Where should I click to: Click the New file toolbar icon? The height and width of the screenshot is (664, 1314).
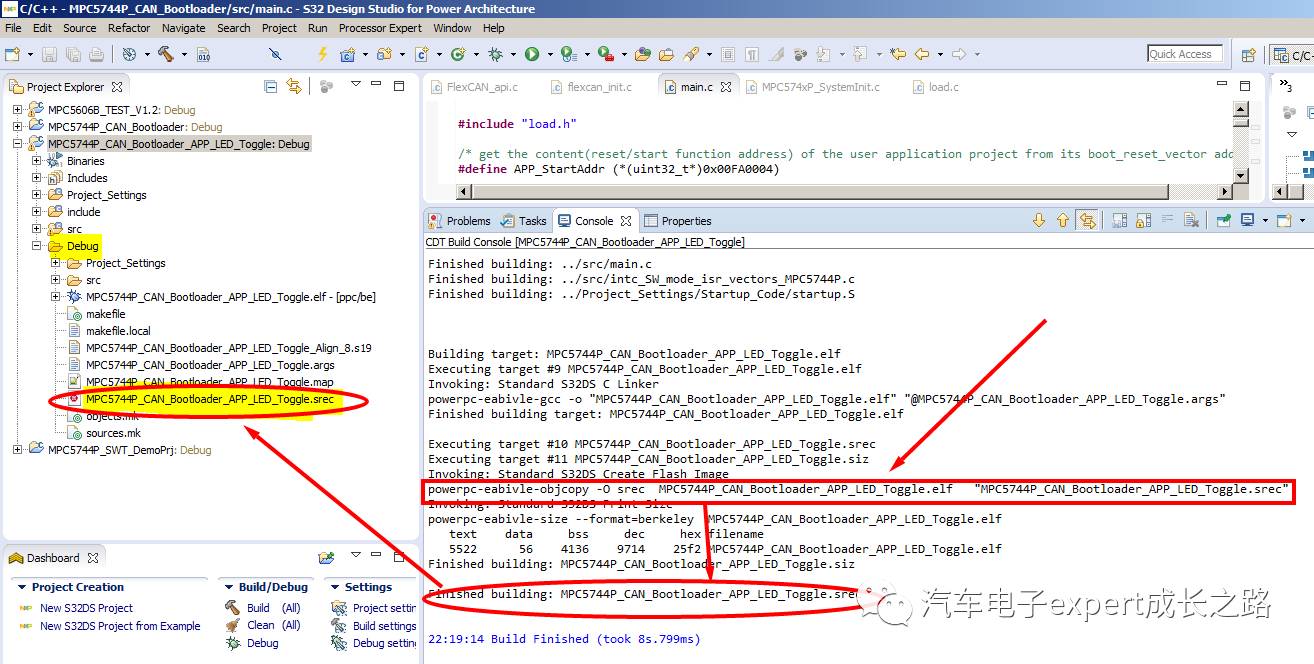coord(13,54)
